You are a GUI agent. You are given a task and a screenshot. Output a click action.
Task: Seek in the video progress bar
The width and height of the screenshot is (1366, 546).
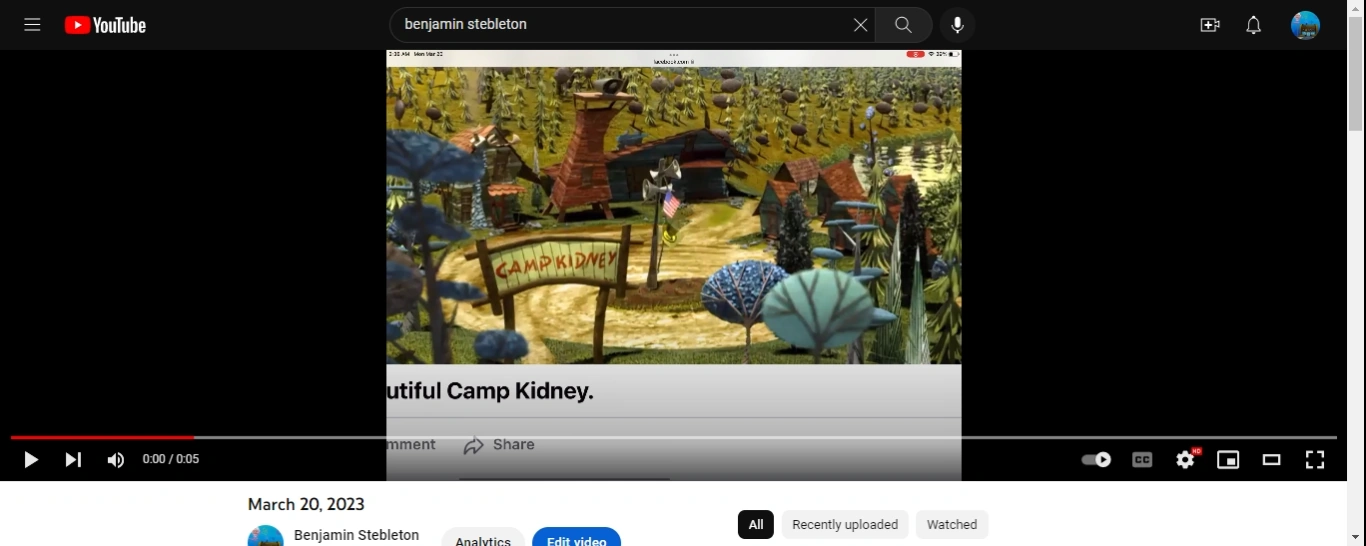(673, 438)
